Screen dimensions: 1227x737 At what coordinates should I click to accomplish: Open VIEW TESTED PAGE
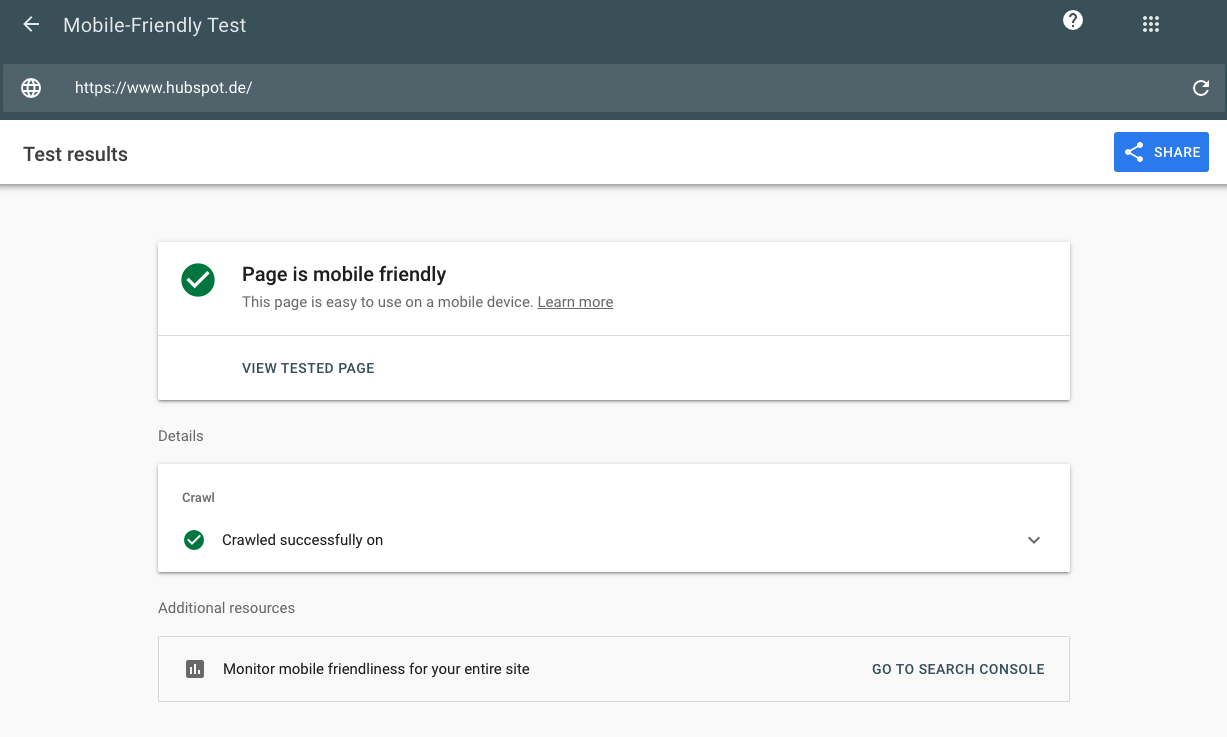tap(307, 368)
